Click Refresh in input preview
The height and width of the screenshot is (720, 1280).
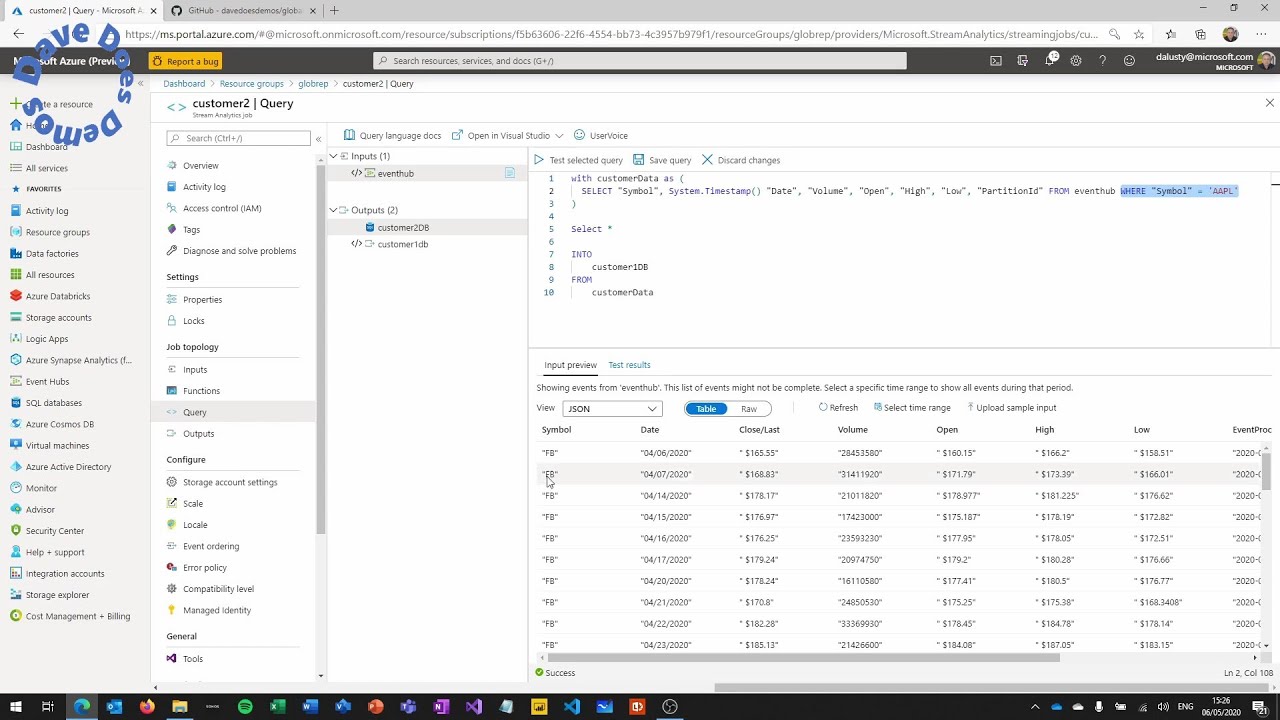(838, 408)
